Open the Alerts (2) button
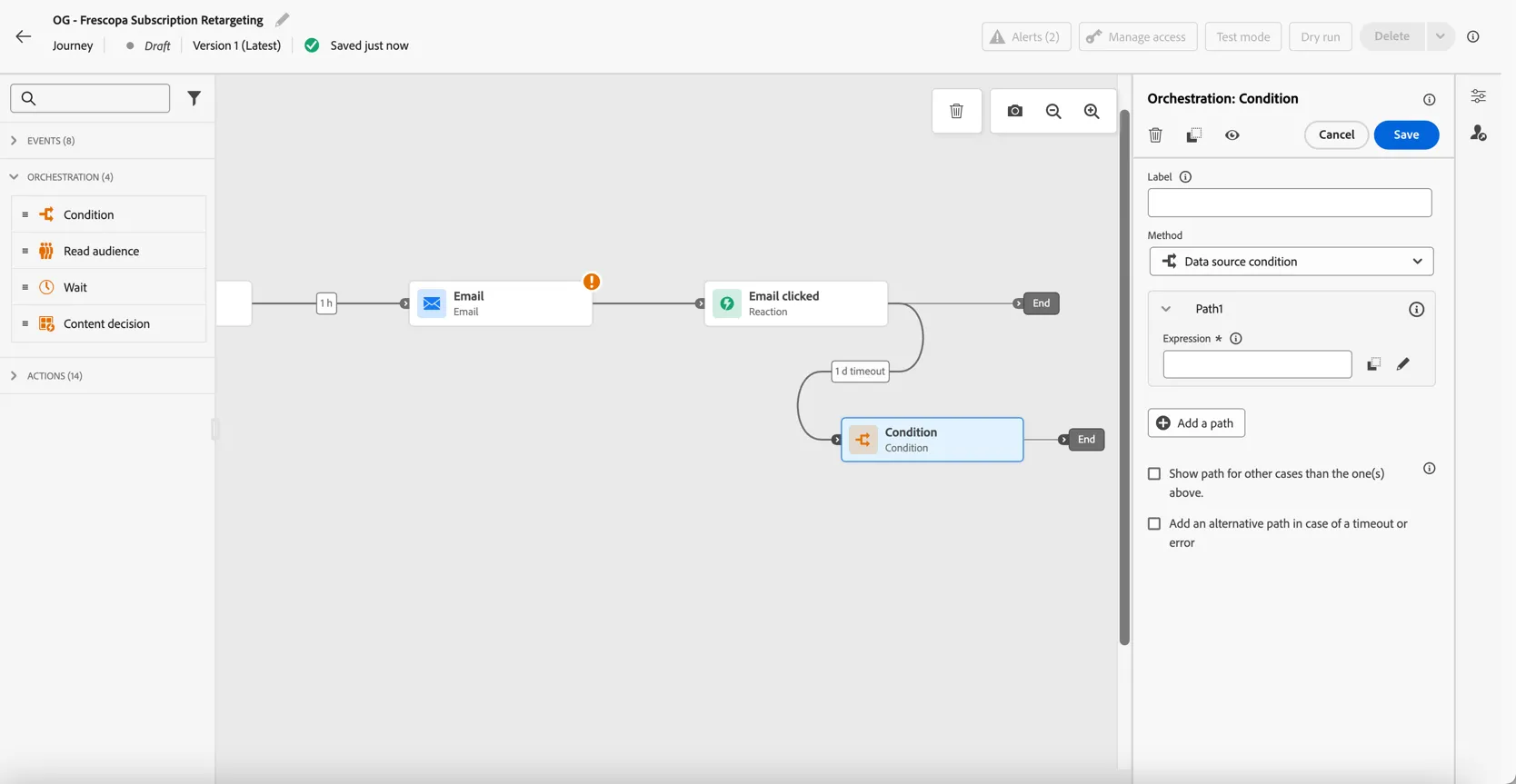1516x784 pixels. click(x=1026, y=36)
